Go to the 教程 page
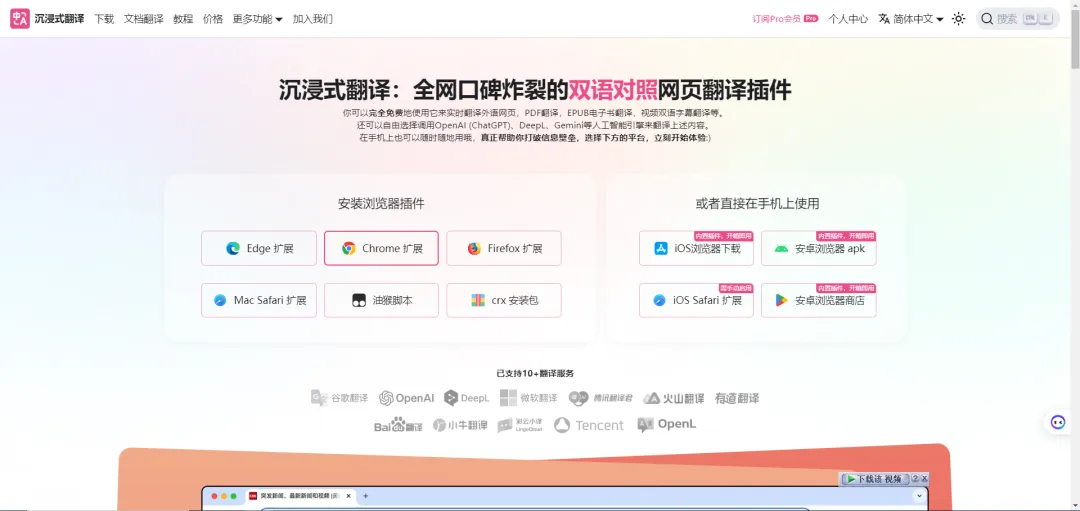 (183, 19)
